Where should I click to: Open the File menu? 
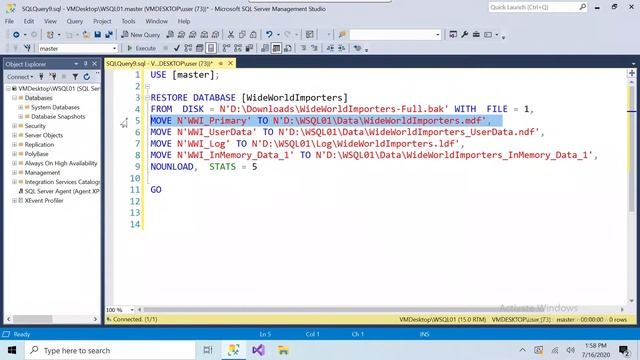9,21
